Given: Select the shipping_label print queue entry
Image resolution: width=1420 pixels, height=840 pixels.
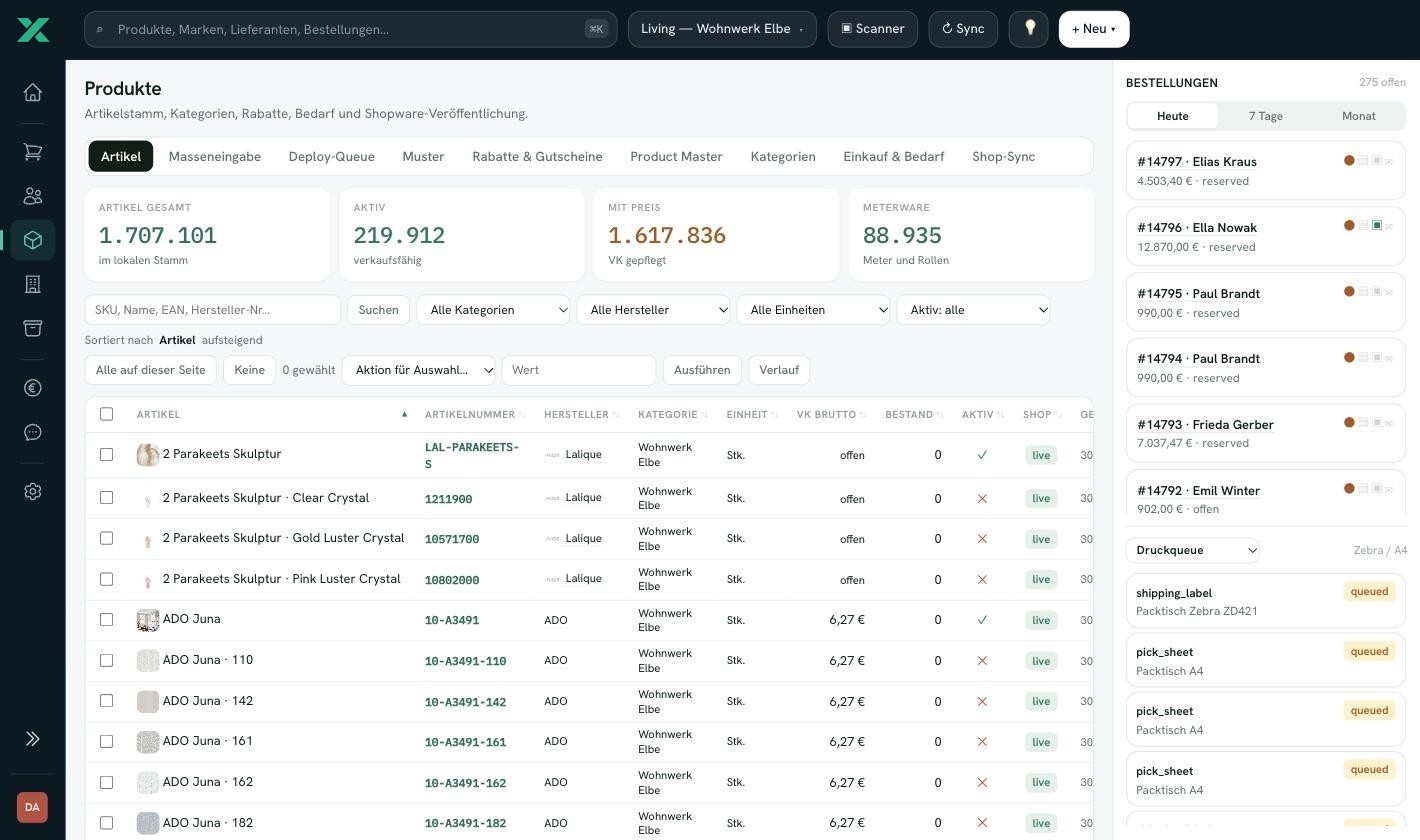Looking at the screenshot, I should pyautogui.click(x=1266, y=601).
